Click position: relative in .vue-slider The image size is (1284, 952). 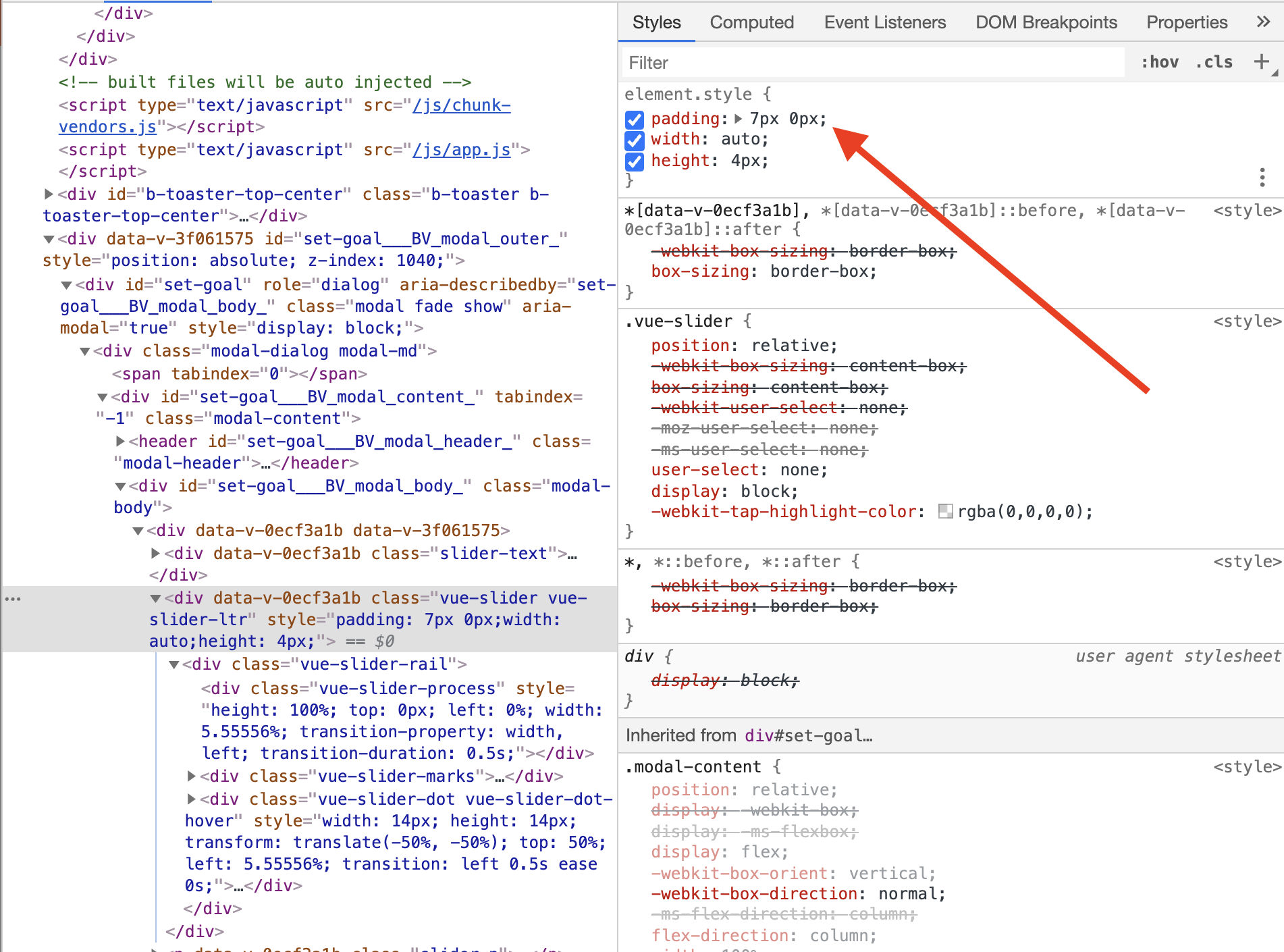tap(744, 346)
